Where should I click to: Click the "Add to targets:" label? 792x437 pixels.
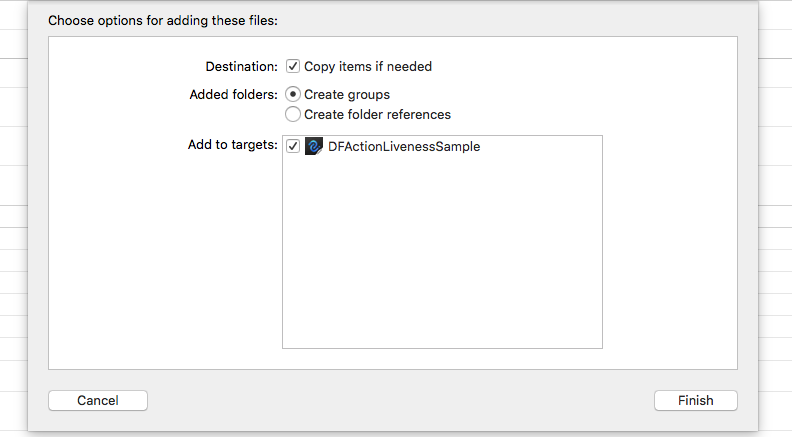point(232,145)
